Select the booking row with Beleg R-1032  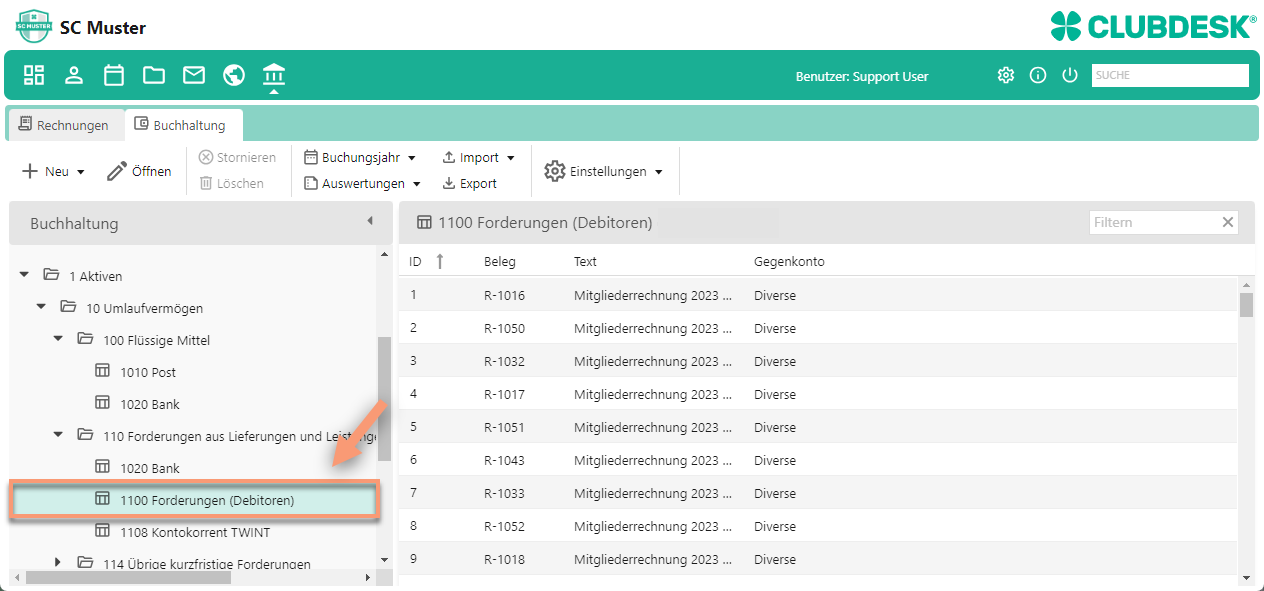pyautogui.click(x=818, y=361)
